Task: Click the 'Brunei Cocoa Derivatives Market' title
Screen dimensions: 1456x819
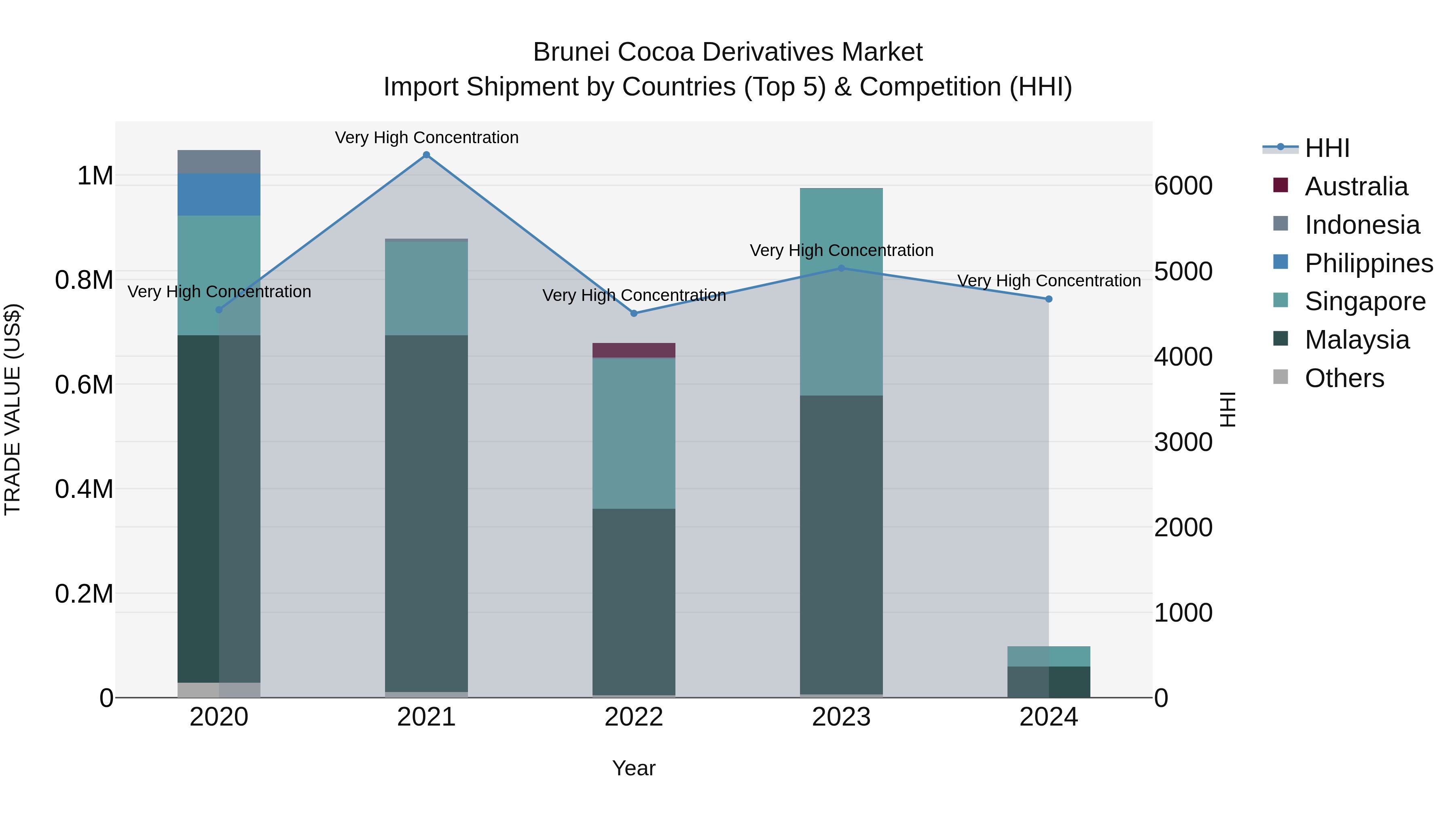Action: [728, 52]
